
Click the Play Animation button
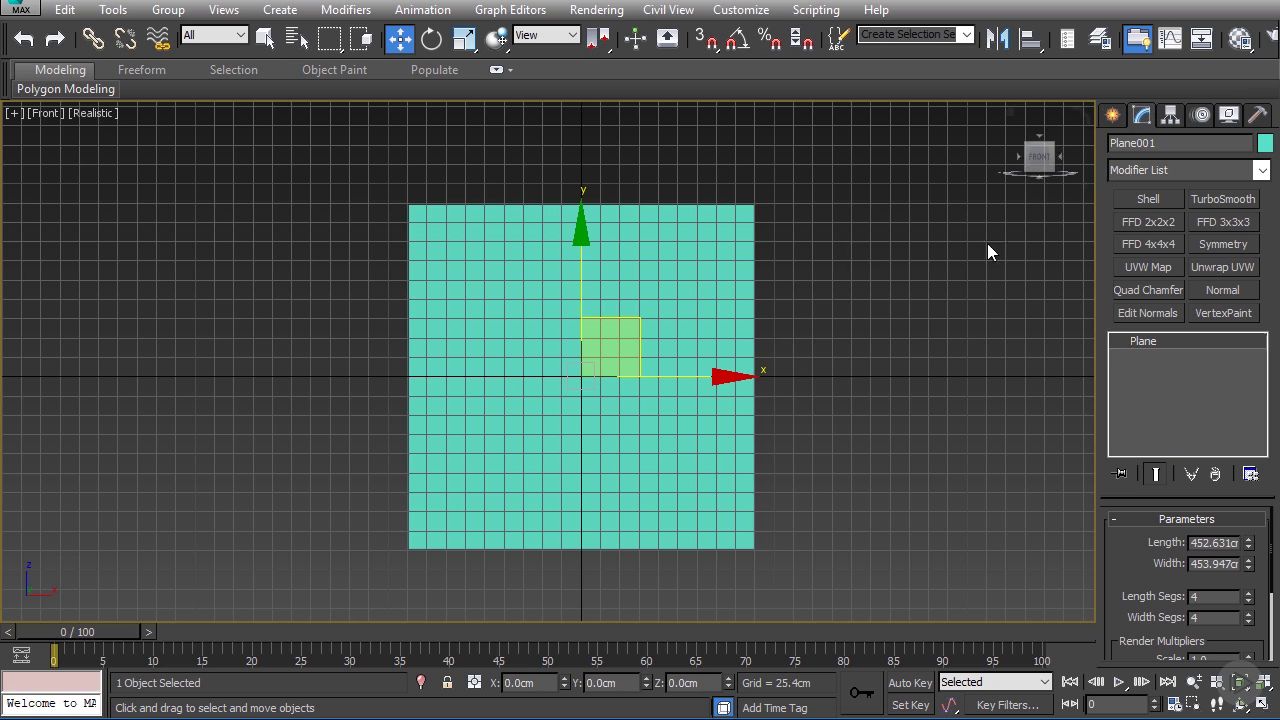tap(1119, 682)
